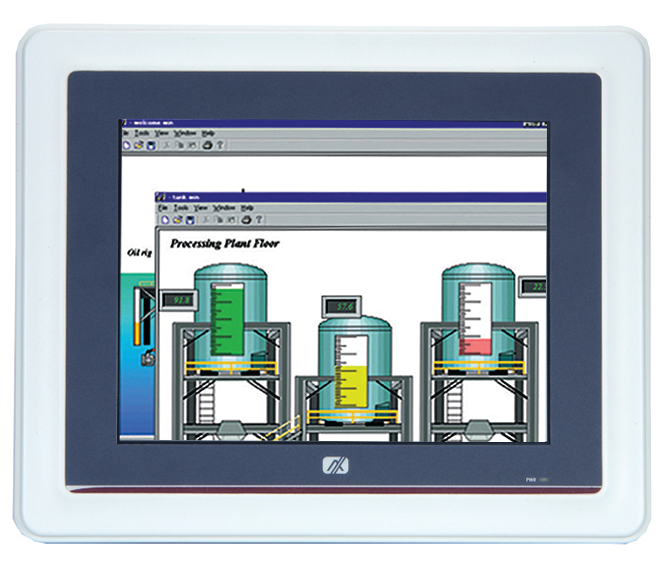Click the New file icon in welcome window toolbar
The height and width of the screenshot is (574, 672).
125,145
